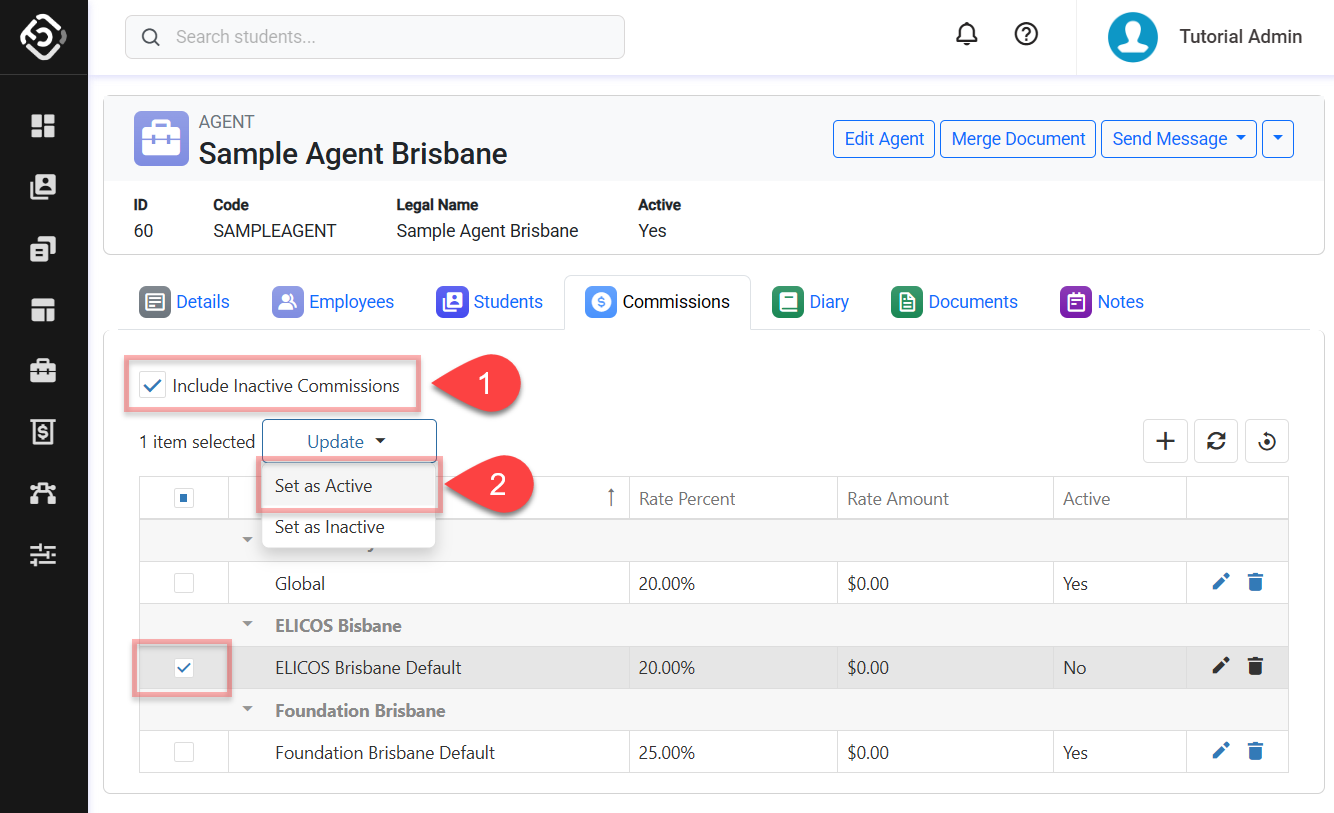
Task: Edit Global commission with pencil icon
Action: (1220, 582)
